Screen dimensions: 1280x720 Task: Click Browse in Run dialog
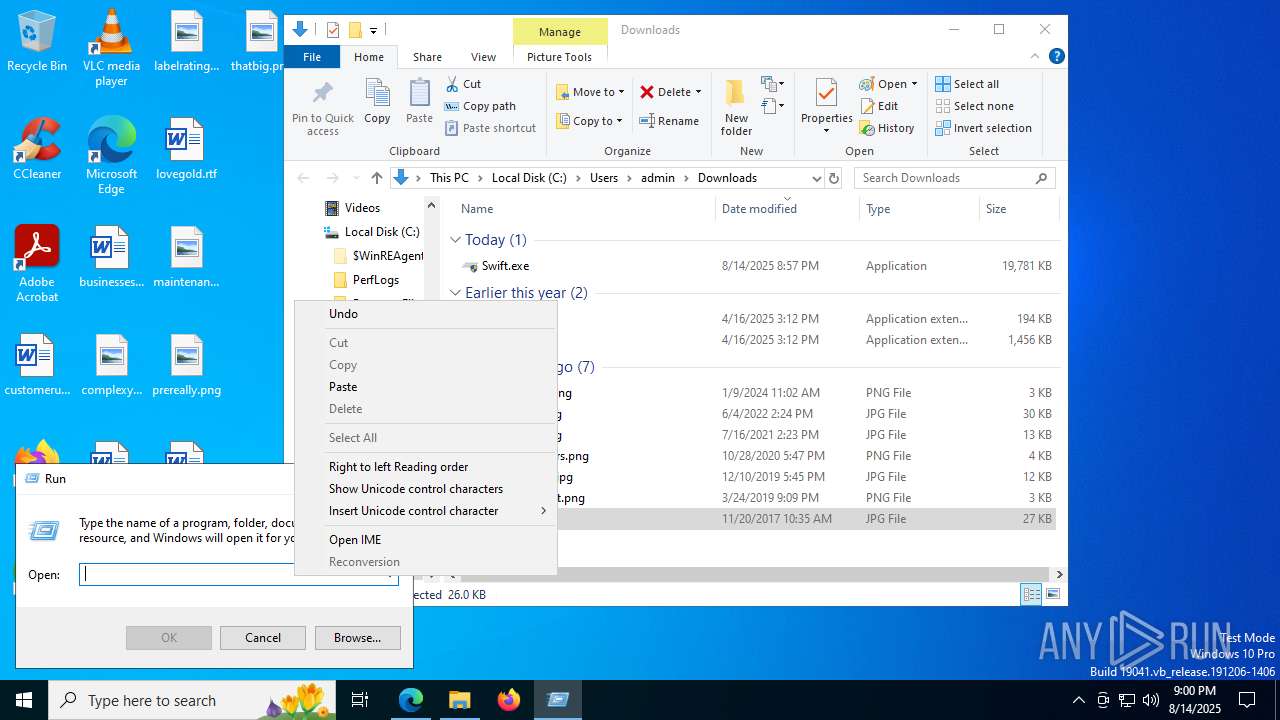coord(357,638)
